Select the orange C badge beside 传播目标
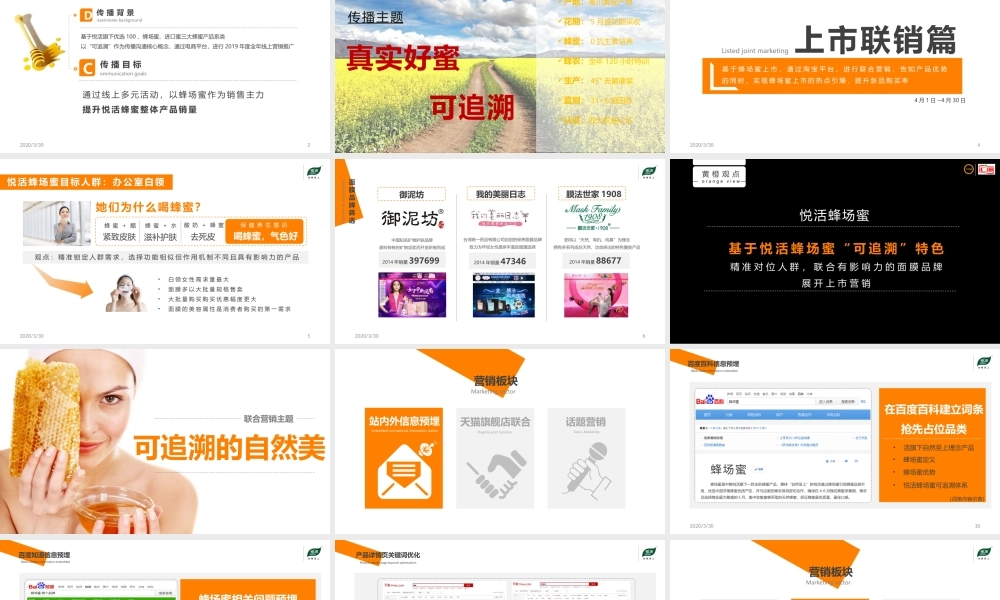 tap(88, 68)
